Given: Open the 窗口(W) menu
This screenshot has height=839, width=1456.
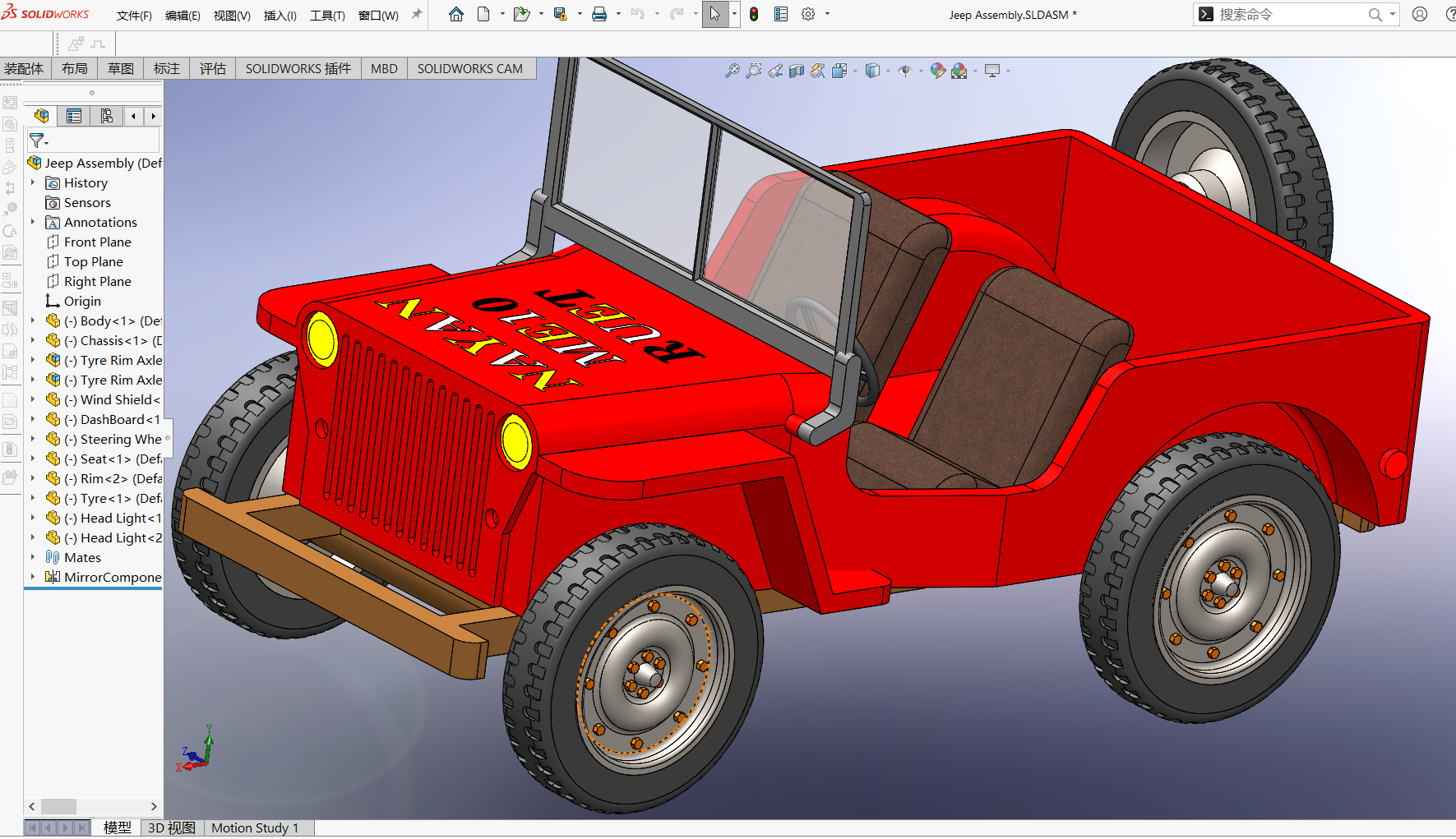Looking at the screenshot, I should (x=378, y=16).
